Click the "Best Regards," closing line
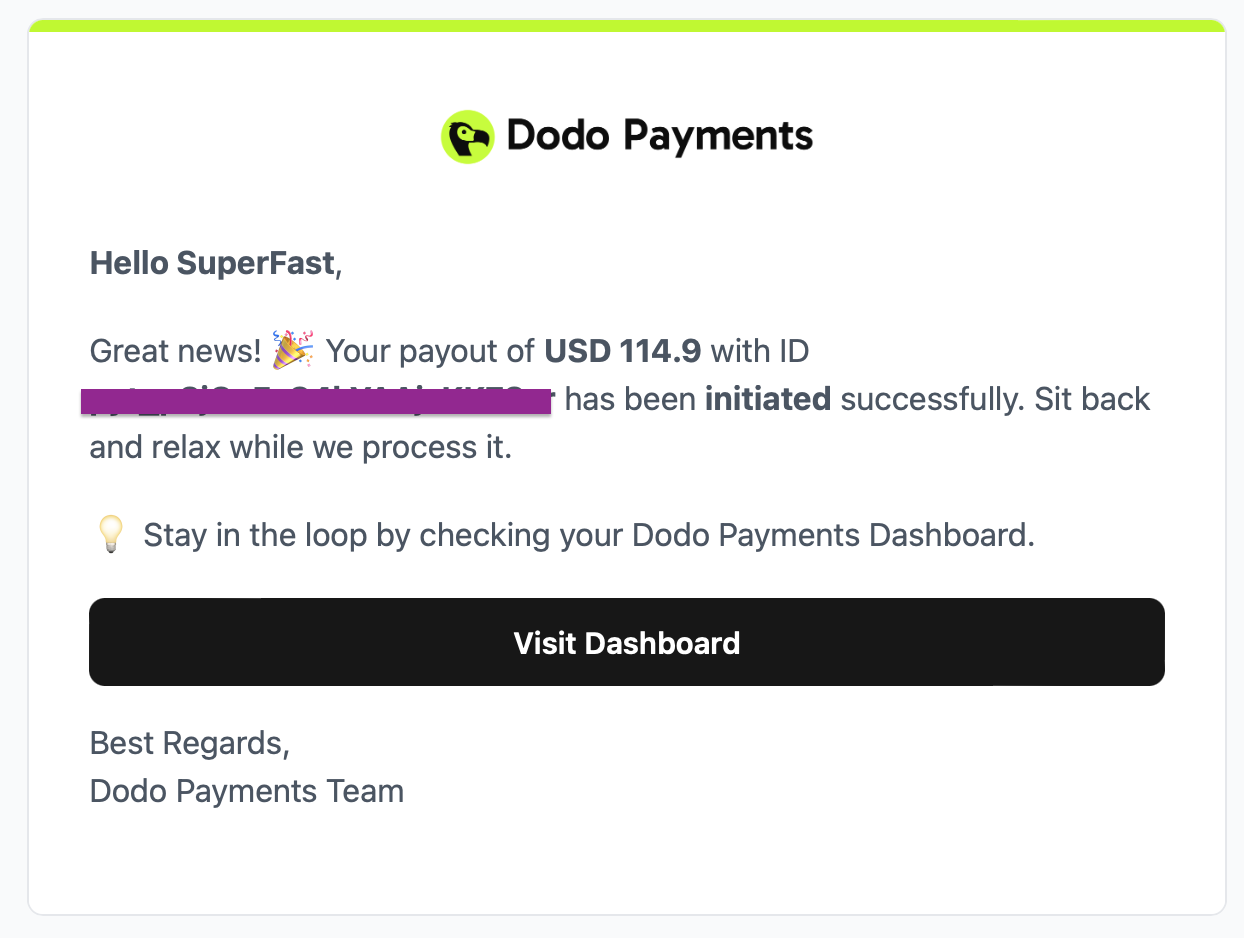1244x938 pixels. [x=190, y=743]
